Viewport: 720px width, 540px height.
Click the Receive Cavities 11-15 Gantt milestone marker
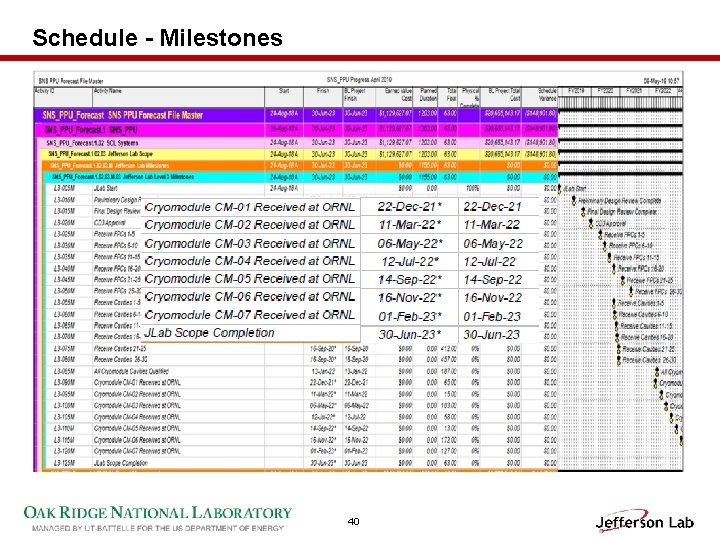tap(617, 326)
